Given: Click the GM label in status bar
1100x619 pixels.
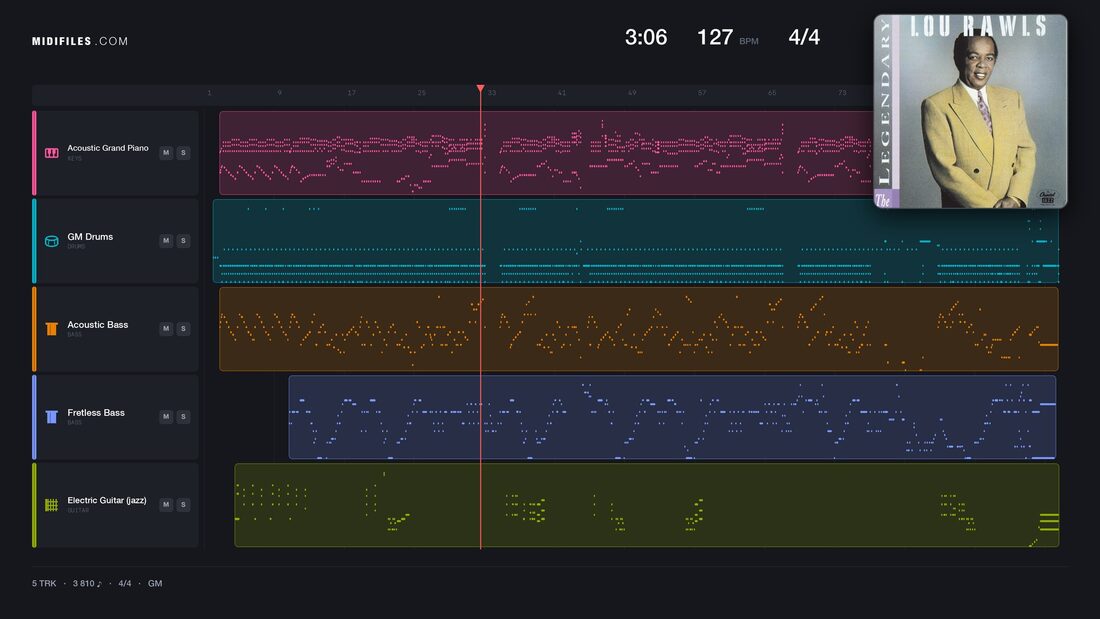Looking at the screenshot, I should (x=155, y=583).
